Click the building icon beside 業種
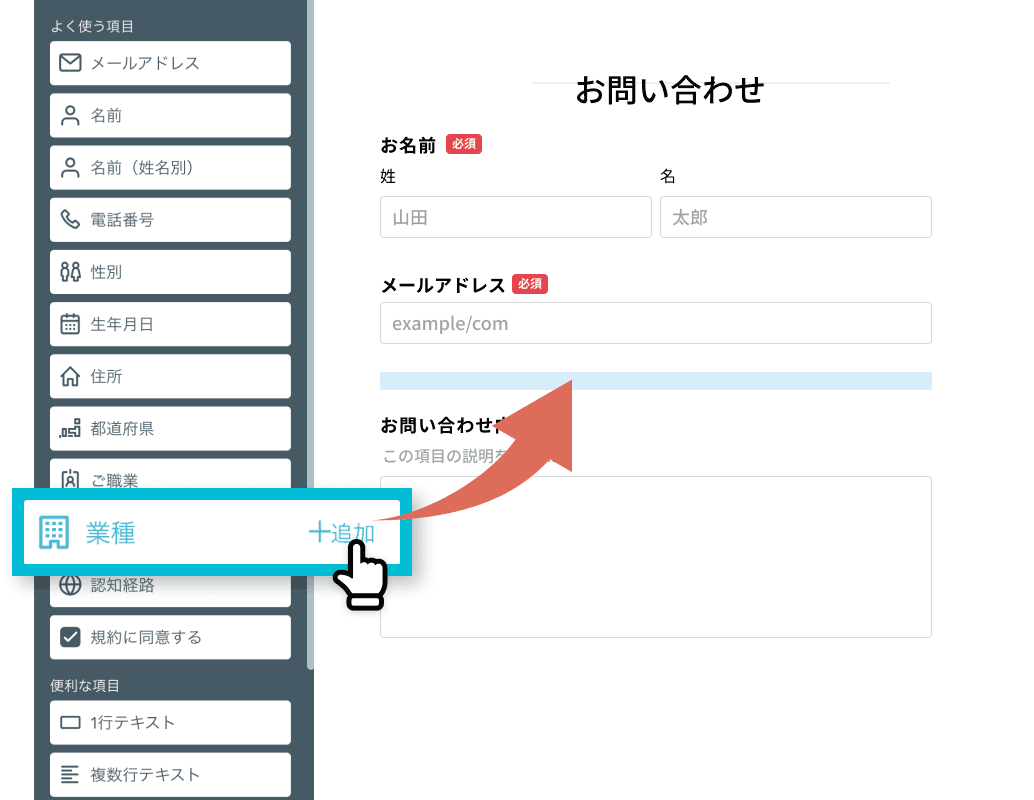This screenshot has width=1034, height=800. 54,532
